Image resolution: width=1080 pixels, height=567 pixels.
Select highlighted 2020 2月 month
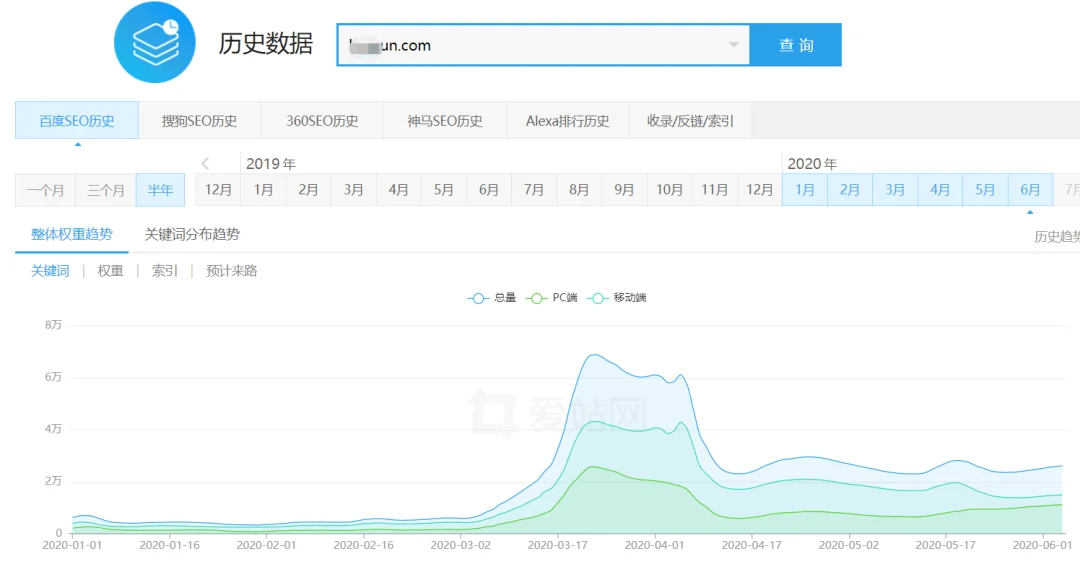pyautogui.click(x=850, y=189)
